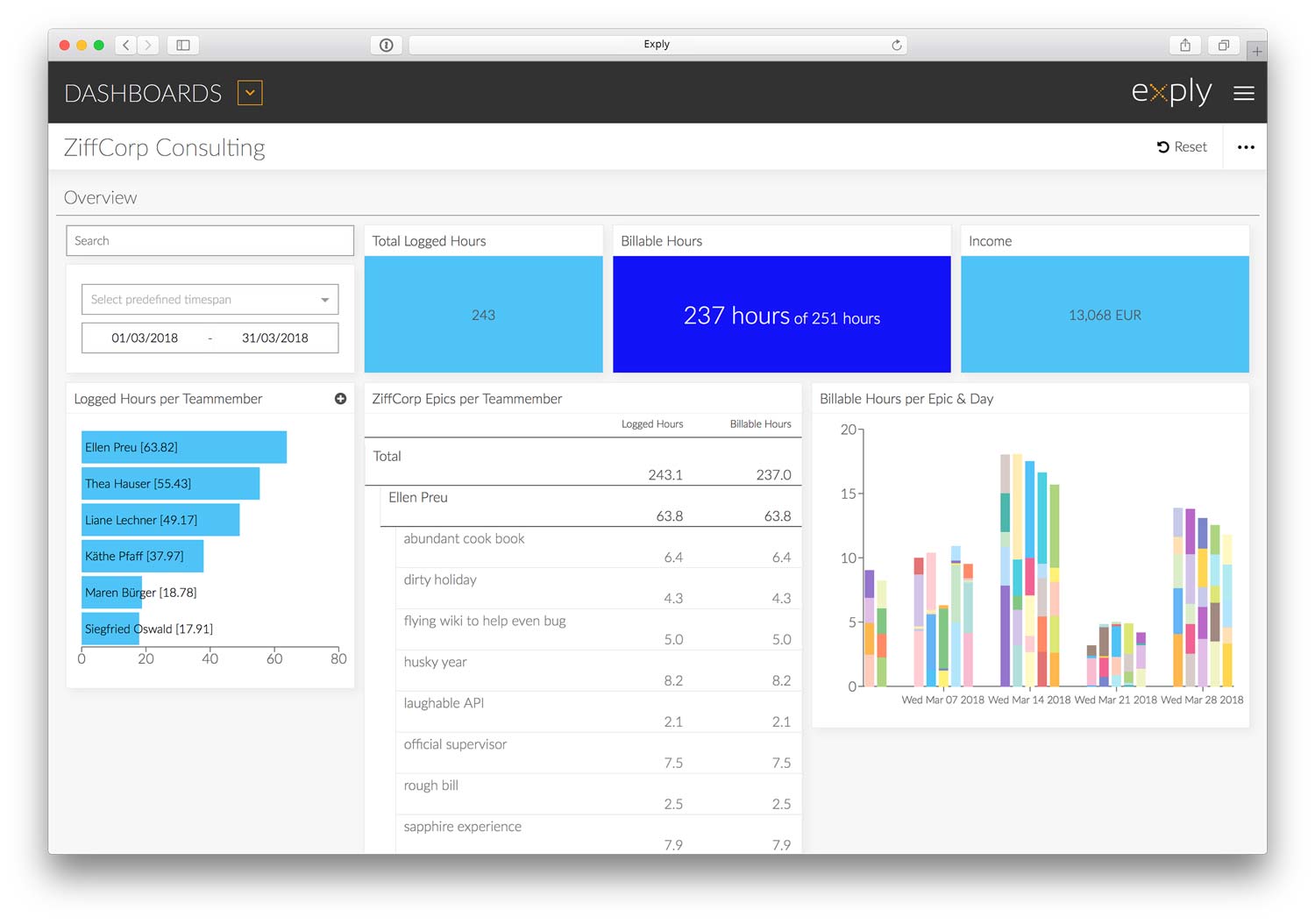Click the Wed Mar 14 2018 axis label
Viewport: 1315px width, 924px height.
[x=1029, y=700]
